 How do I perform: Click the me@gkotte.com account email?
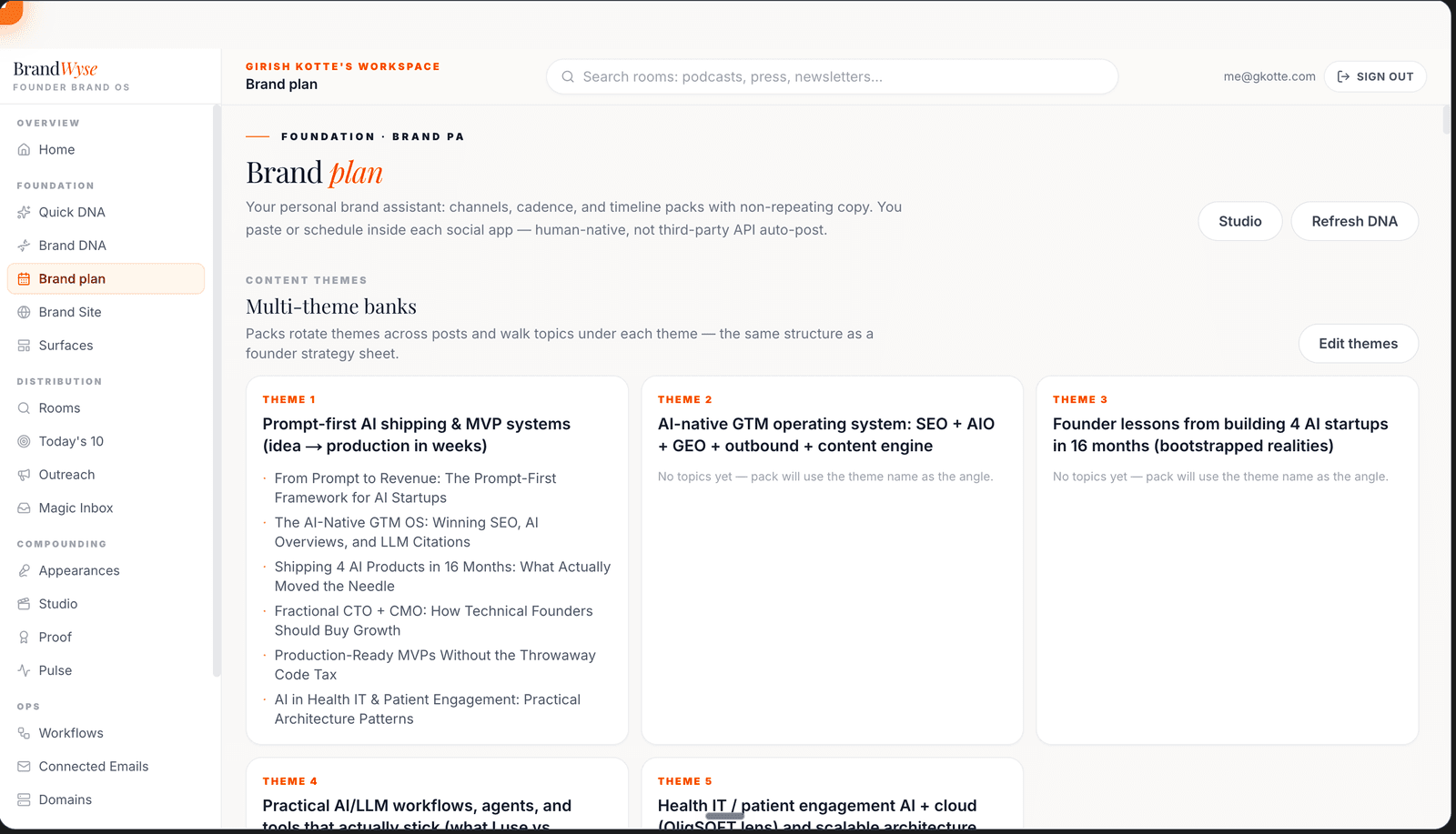click(1269, 77)
